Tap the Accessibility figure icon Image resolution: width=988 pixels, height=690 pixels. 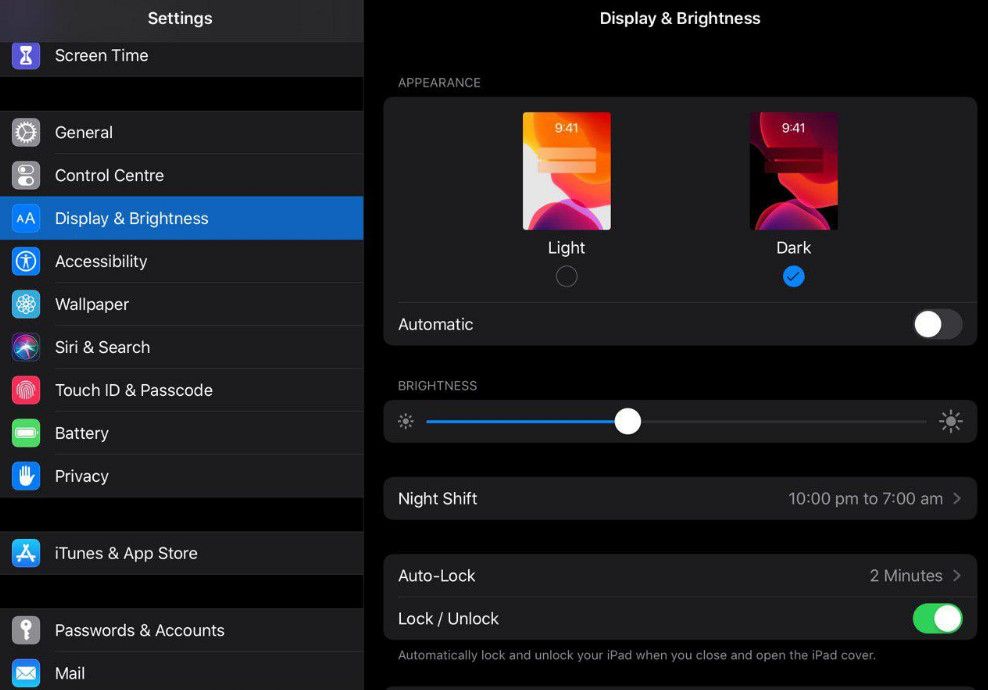pos(26,261)
